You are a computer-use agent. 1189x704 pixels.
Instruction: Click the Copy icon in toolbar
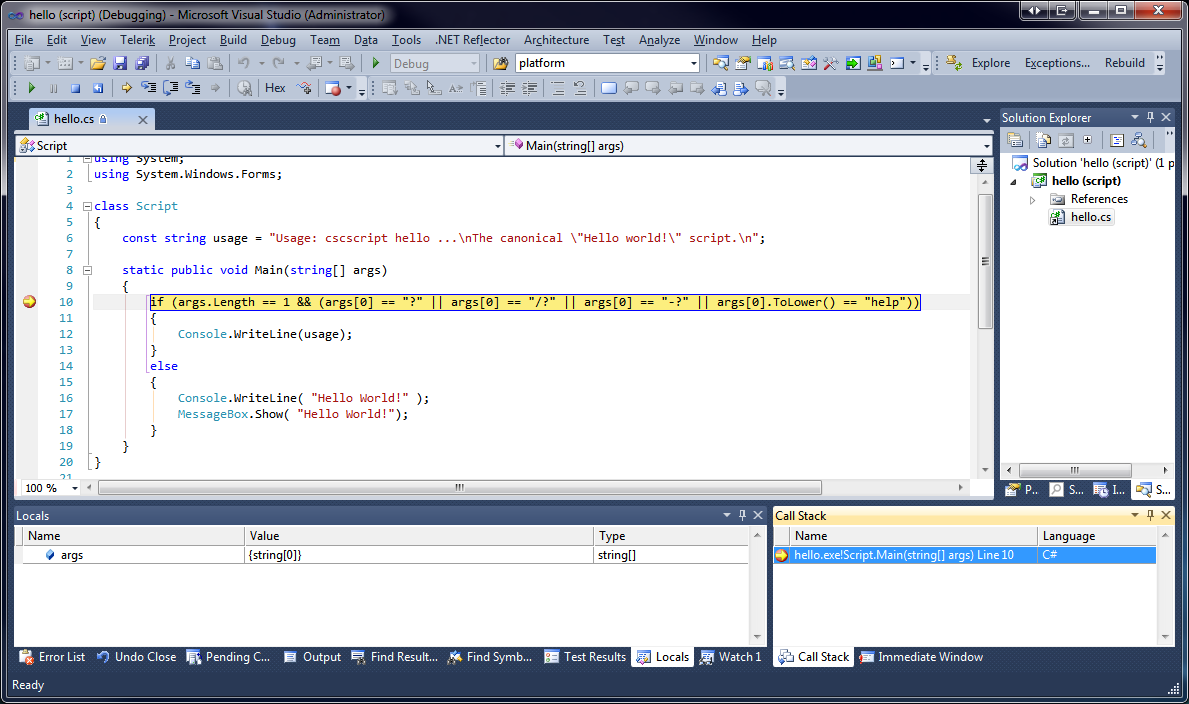[193, 63]
